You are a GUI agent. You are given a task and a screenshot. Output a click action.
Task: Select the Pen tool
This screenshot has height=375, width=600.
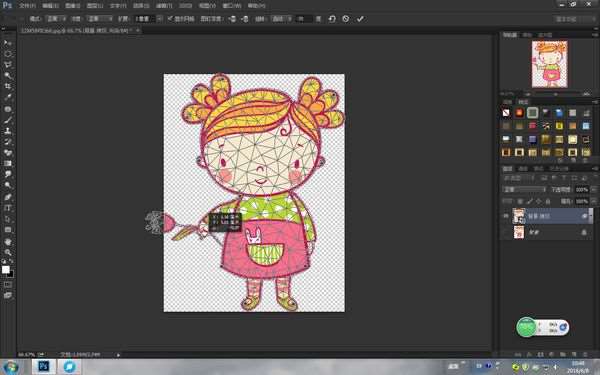8,197
